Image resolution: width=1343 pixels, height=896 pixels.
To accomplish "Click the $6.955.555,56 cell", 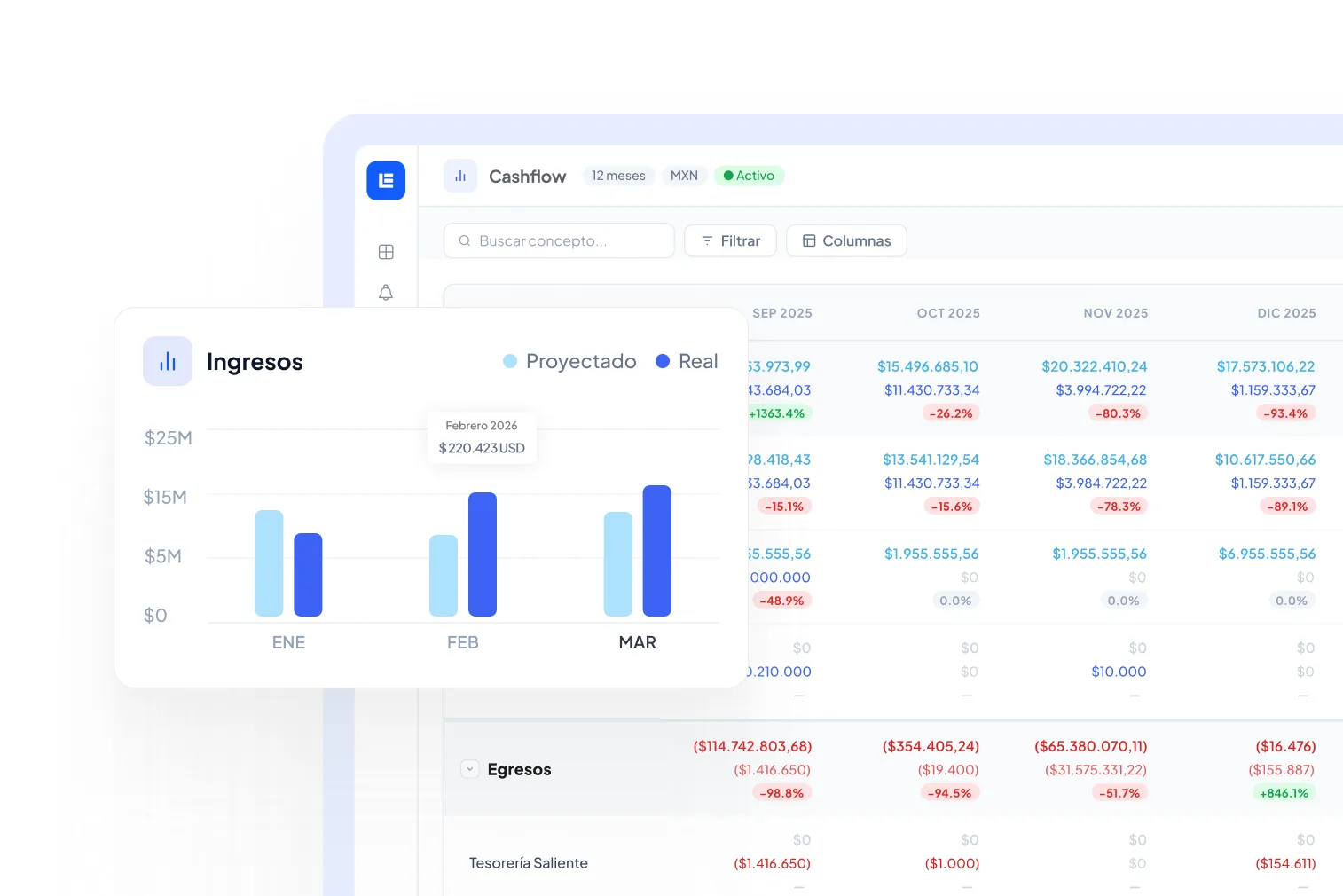I will pos(1268,554).
